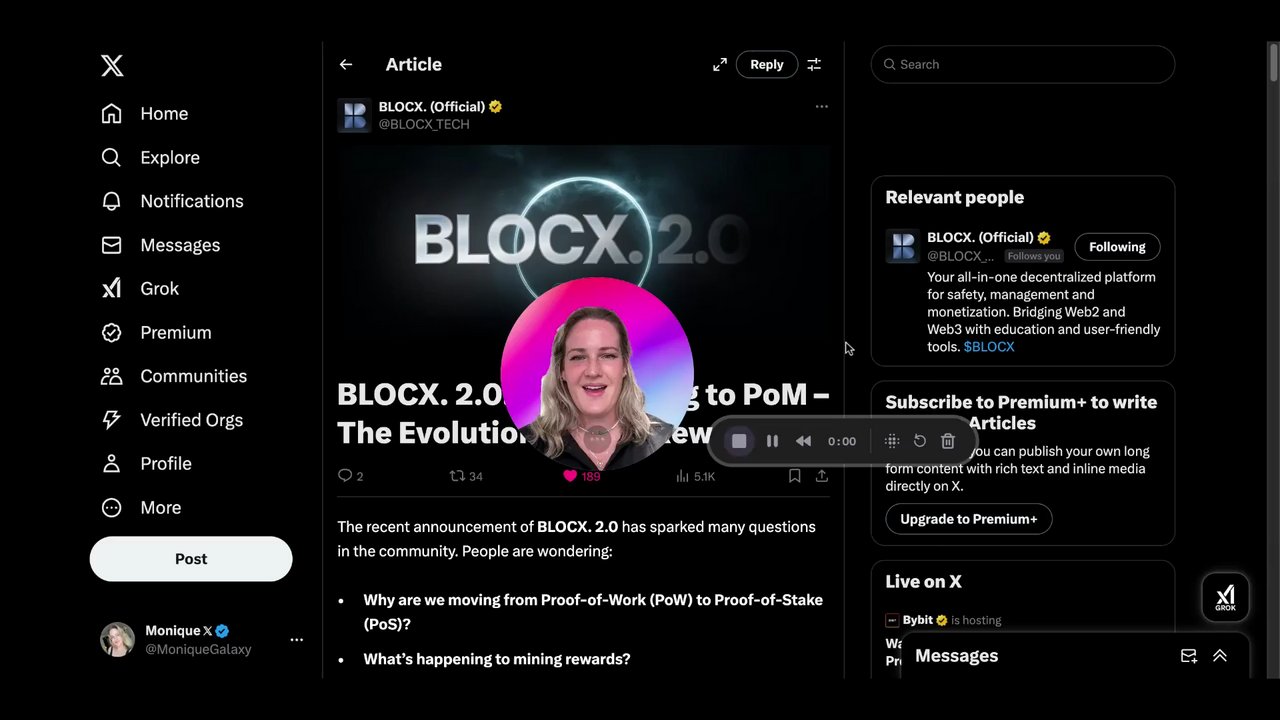Open the More menu in the sidebar
This screenshot has height=720, width=1280.
[141, 508]
